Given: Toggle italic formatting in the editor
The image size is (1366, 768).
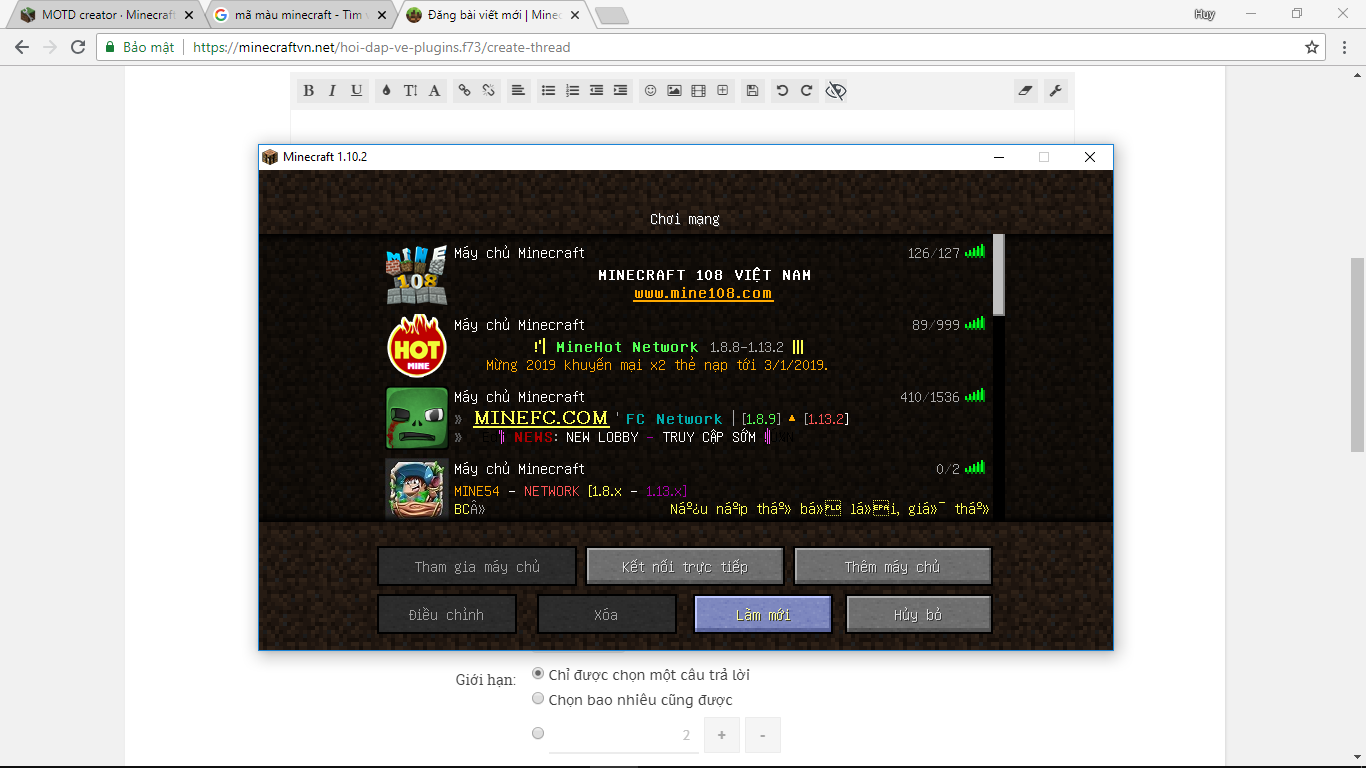Looking at the screenshot, I should click(x=333, y=91).
